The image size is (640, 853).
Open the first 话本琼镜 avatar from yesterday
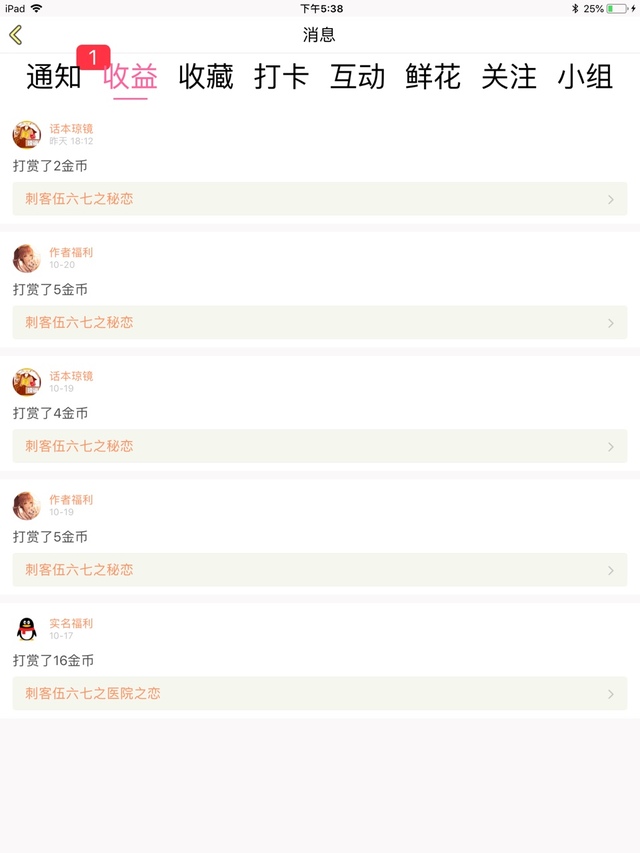pyautogui.click(x=27, y=135)
